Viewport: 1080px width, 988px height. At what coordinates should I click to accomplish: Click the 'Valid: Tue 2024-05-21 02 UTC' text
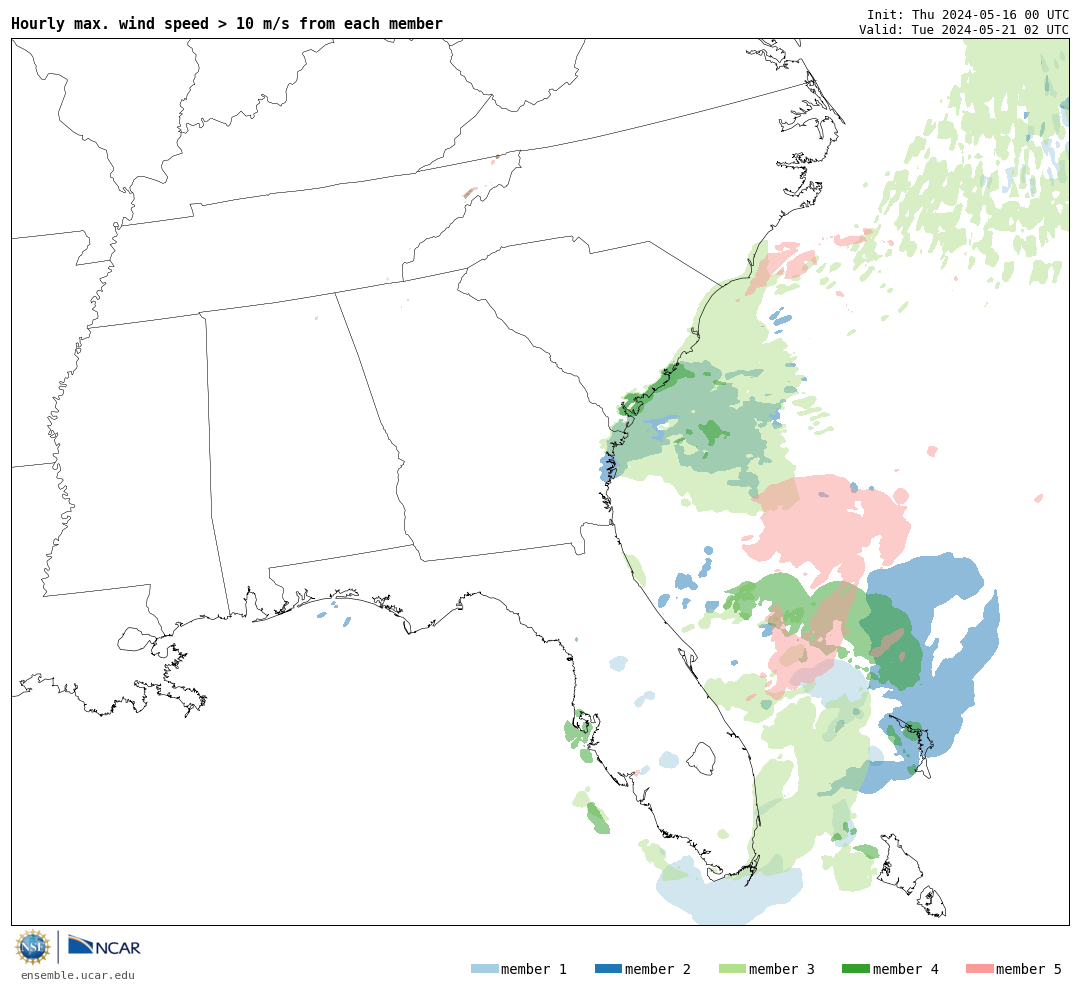(964, 30)
